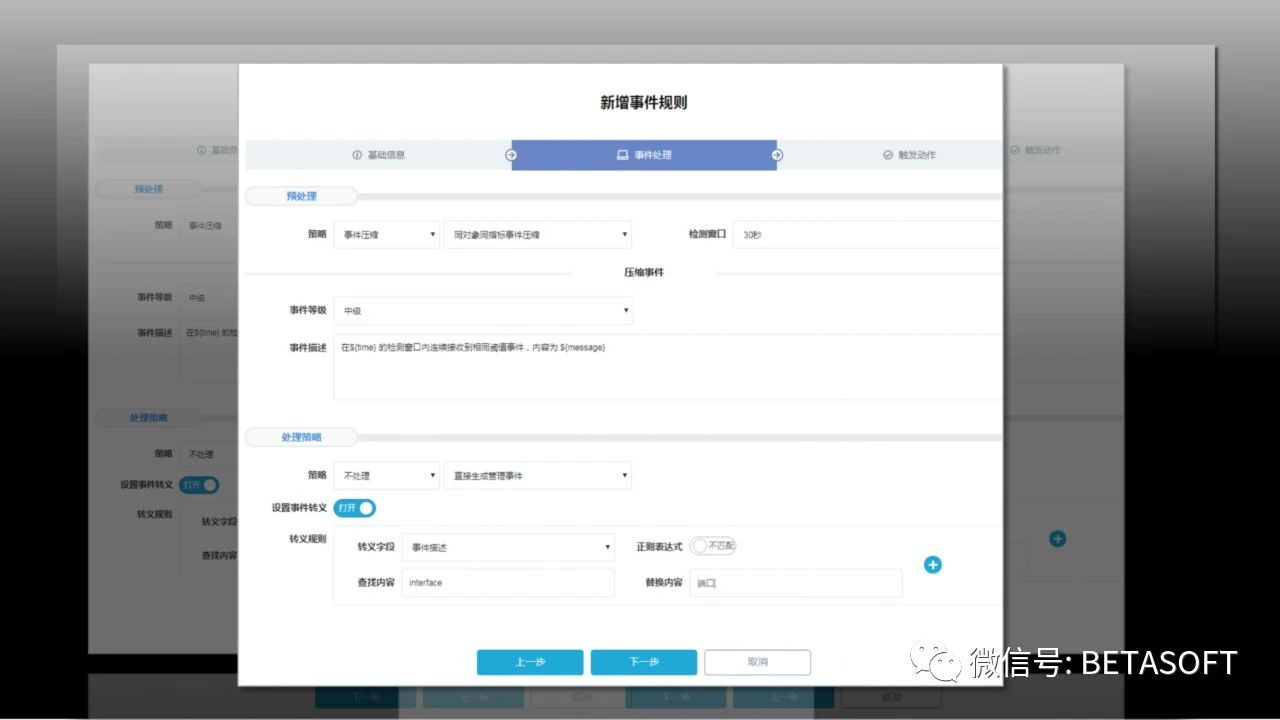This screenshot has width=1280, height=720.
Task: Click the plus icon at the far right edge
Action: click(x=1057, y=539)
